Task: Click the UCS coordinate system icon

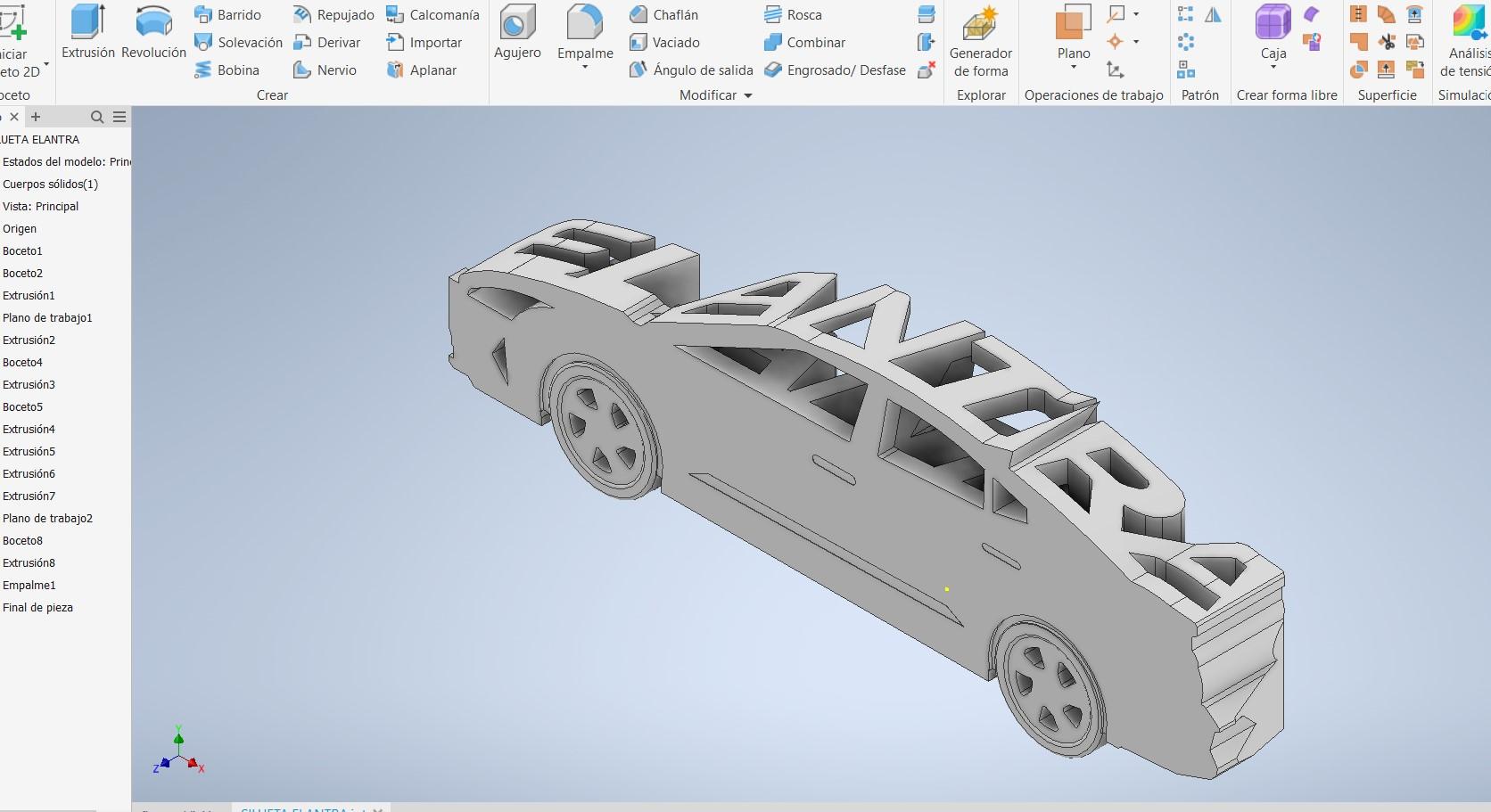Action: (1115, 70)
